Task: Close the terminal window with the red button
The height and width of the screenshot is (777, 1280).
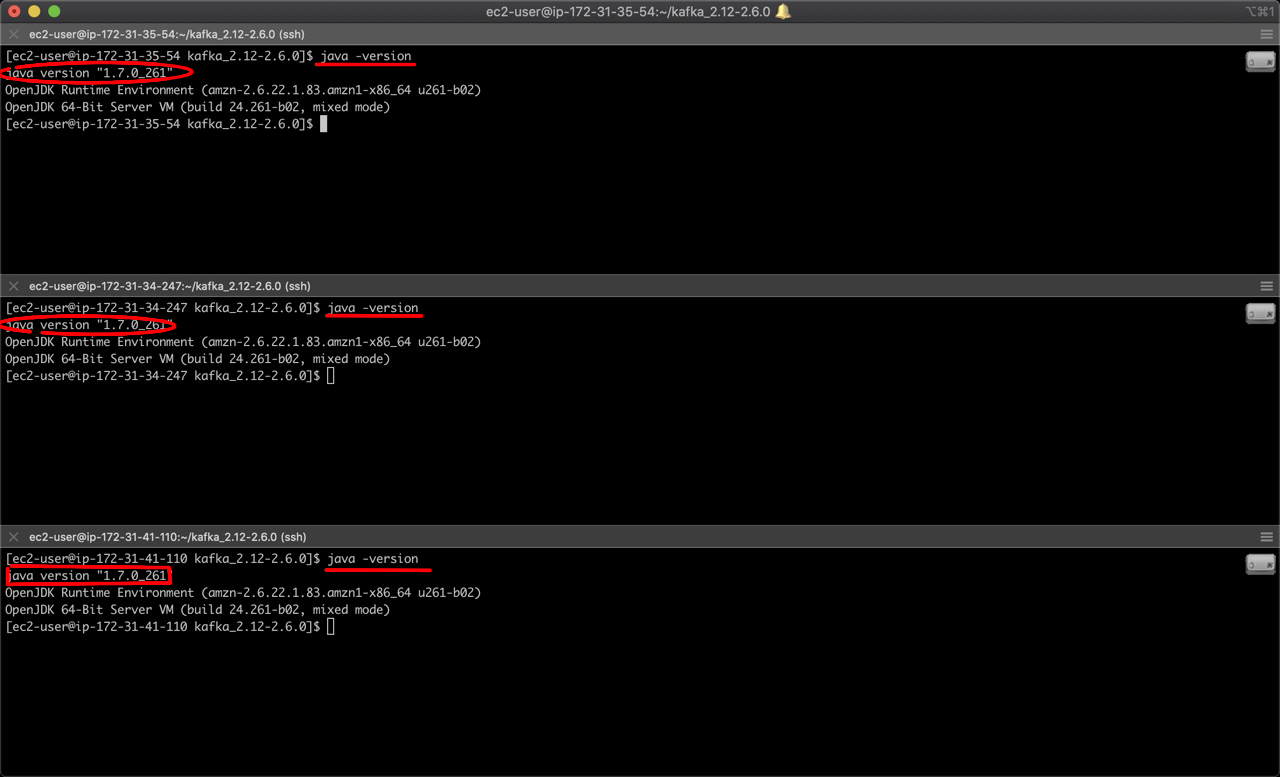Action: [x=14, y=11]
